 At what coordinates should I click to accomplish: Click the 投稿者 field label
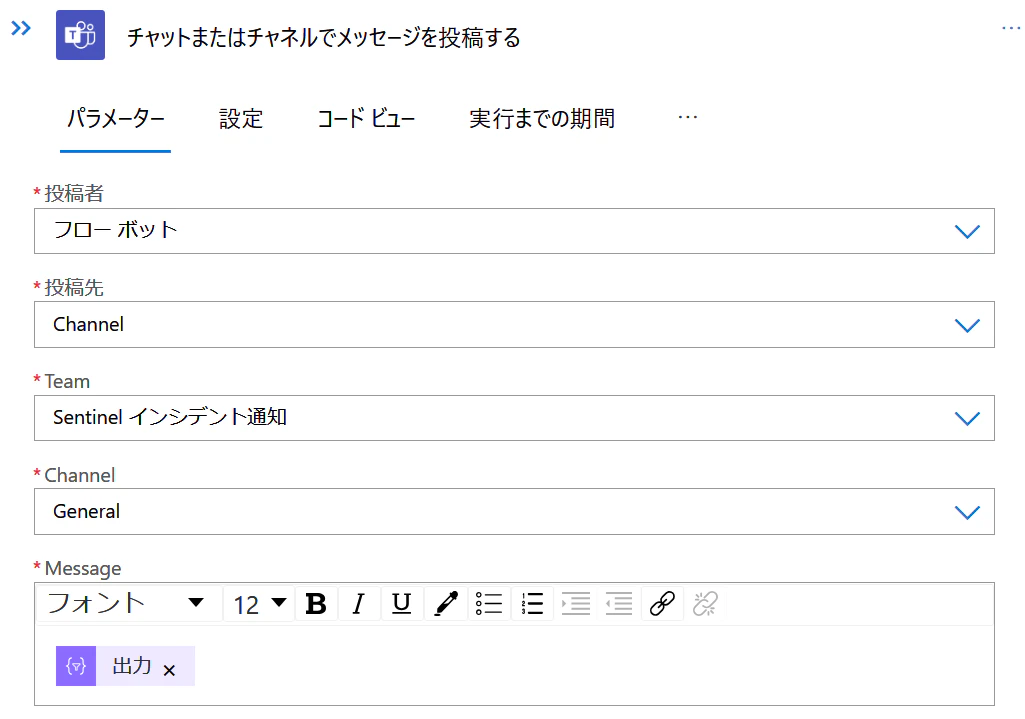(74, 193)
